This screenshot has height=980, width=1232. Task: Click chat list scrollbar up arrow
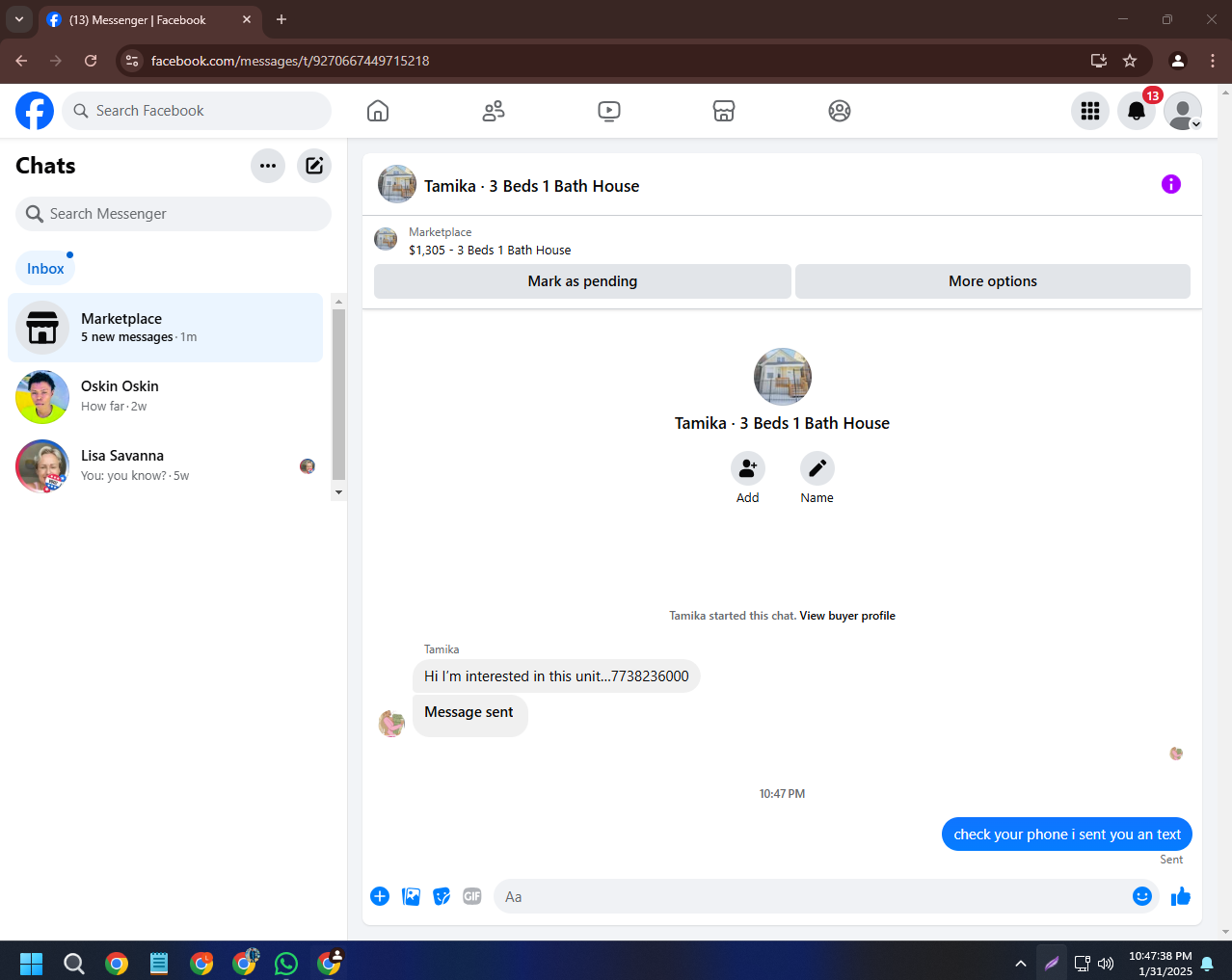pyautogui.click(x=338, y=302)
